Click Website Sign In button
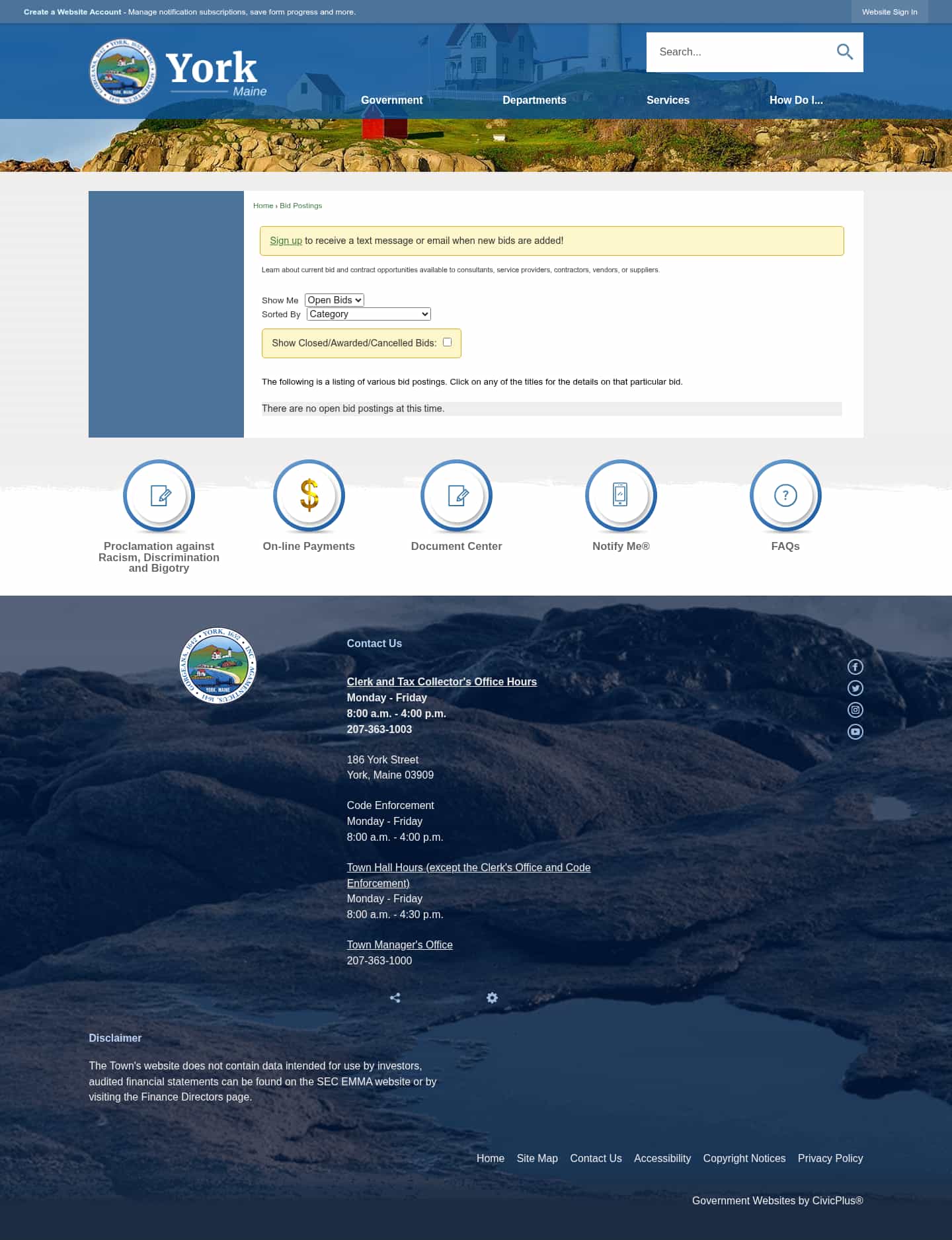This screenshot has width=952, height=1240. 889,12
